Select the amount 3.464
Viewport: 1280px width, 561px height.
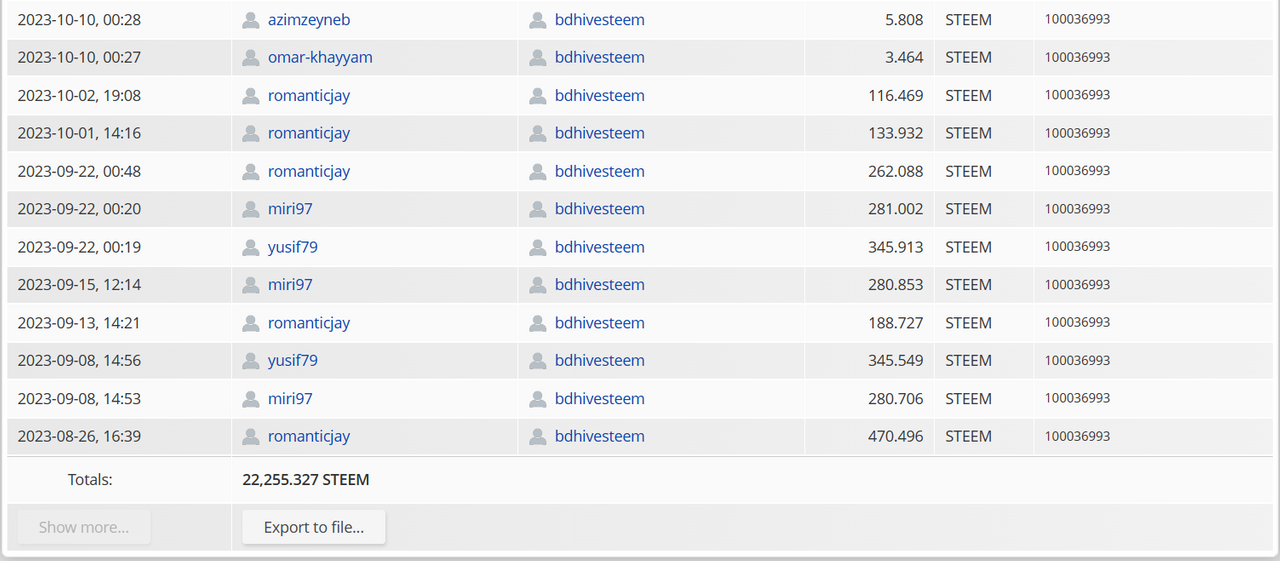(904, 57)
